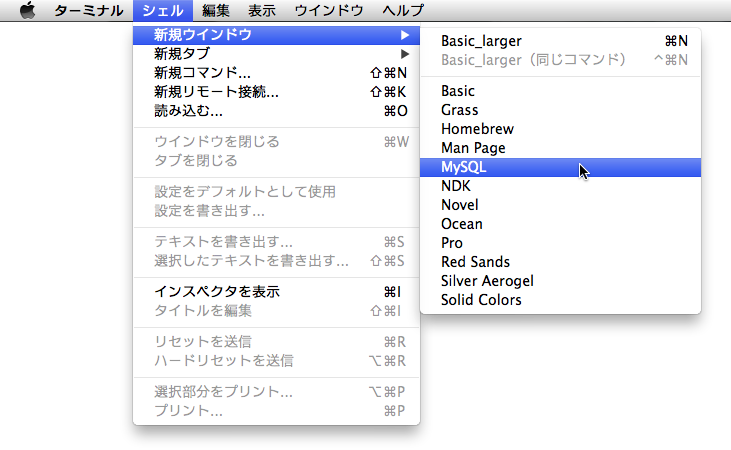This screenshot has width=731, height=450.
Task: Open the 表示 menu
Action: click(262, 10)
